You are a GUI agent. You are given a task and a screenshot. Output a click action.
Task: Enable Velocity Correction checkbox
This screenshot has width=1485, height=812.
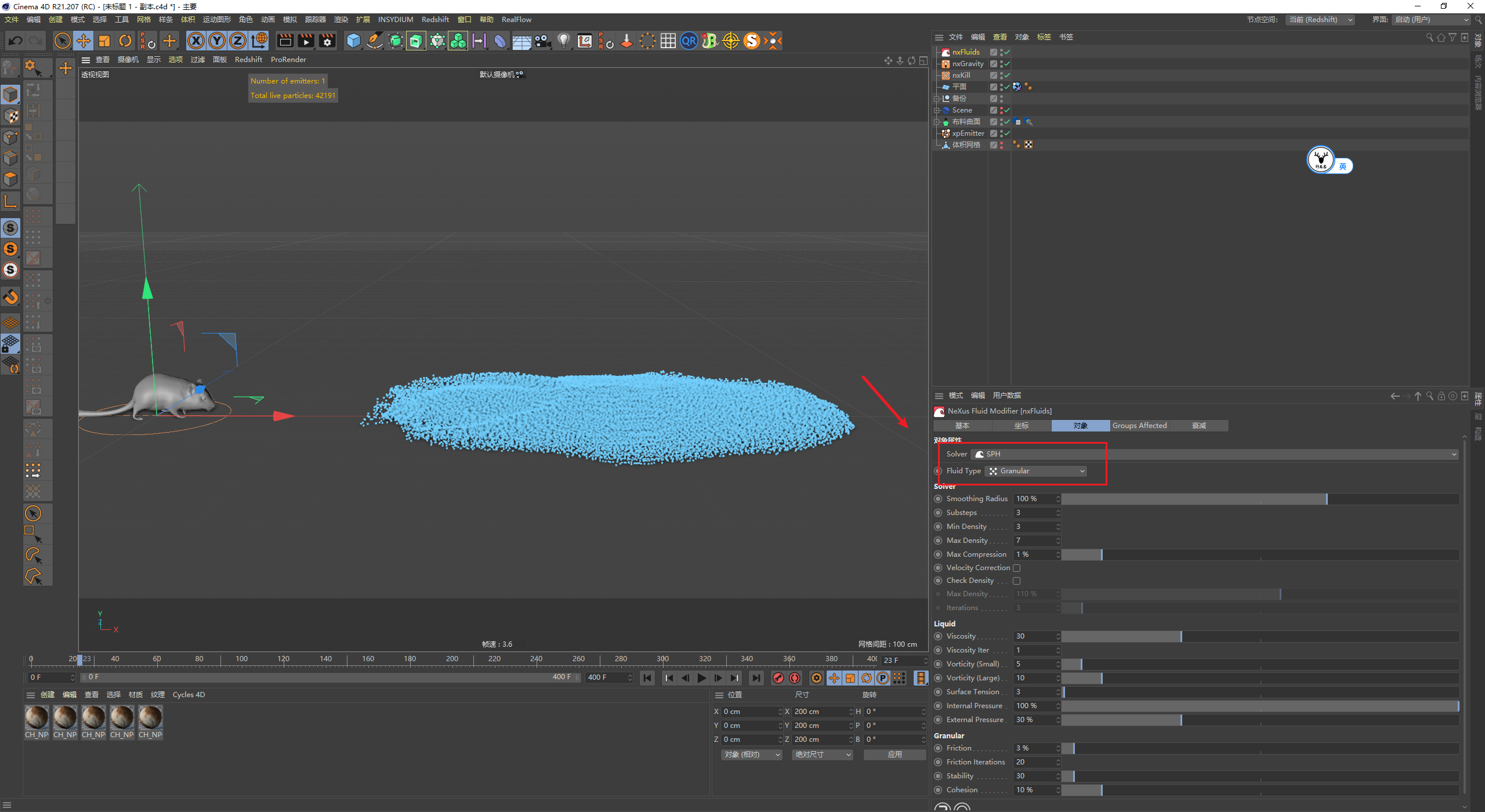coord(1016,568)
